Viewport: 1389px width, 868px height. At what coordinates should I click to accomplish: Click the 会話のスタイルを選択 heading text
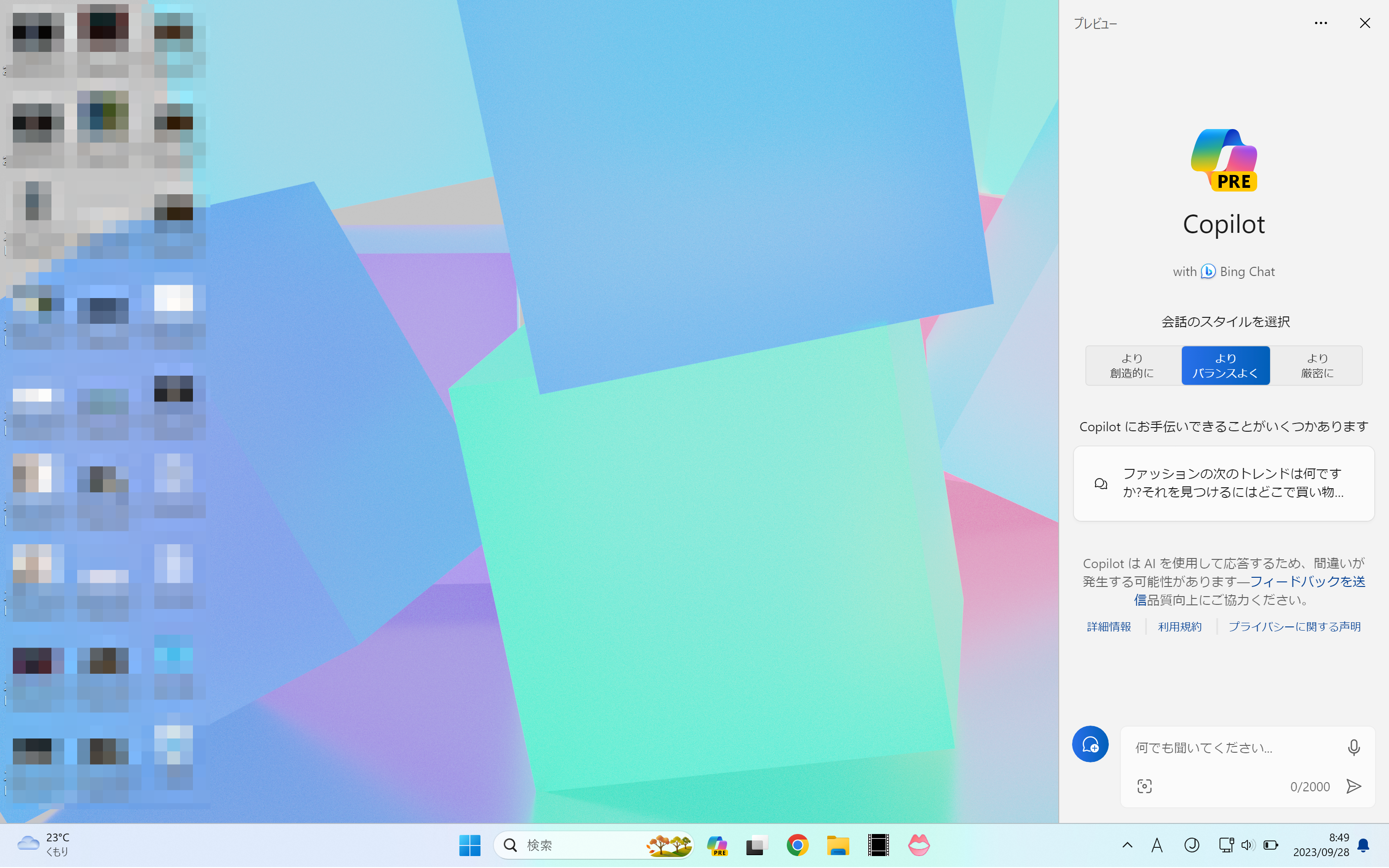pos(1225,321)
